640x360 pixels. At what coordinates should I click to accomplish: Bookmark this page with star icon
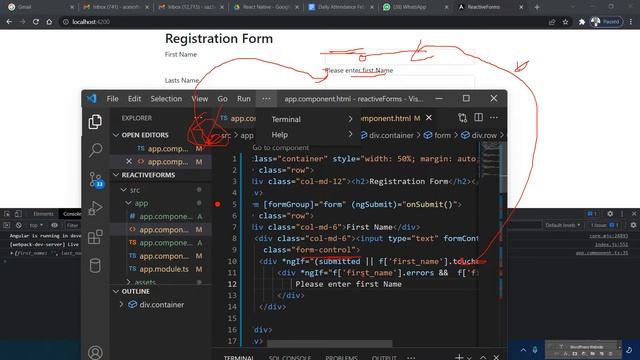pos(565,22)
